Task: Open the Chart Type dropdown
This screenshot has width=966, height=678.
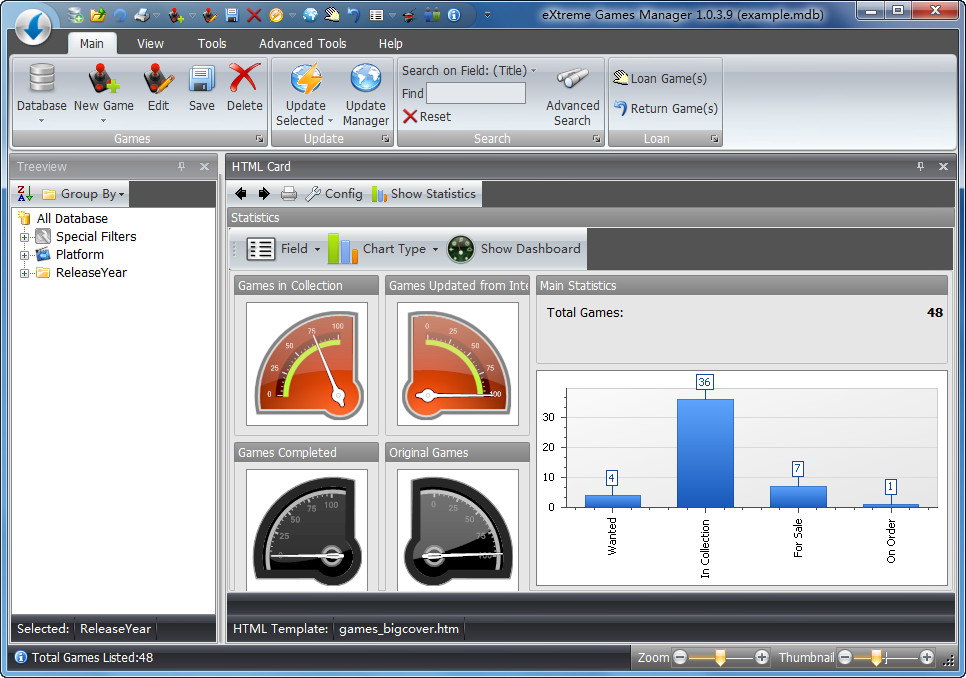Action: pos(383,249)
